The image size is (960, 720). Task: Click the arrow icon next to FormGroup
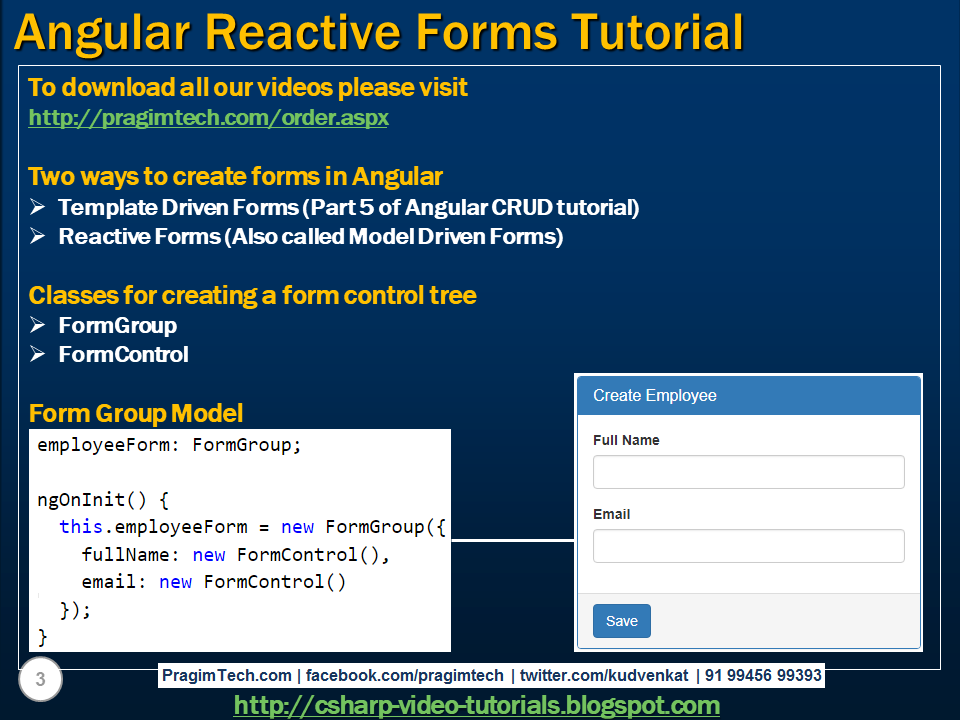(38, 326)
